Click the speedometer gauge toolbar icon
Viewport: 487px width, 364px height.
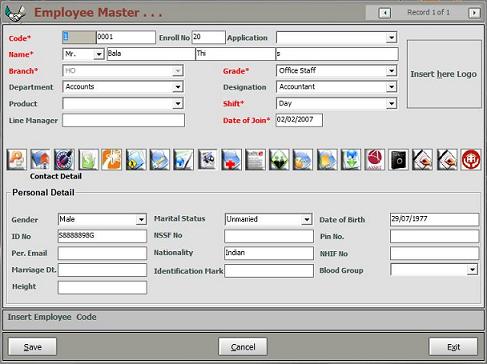click(x=64, y=160)
